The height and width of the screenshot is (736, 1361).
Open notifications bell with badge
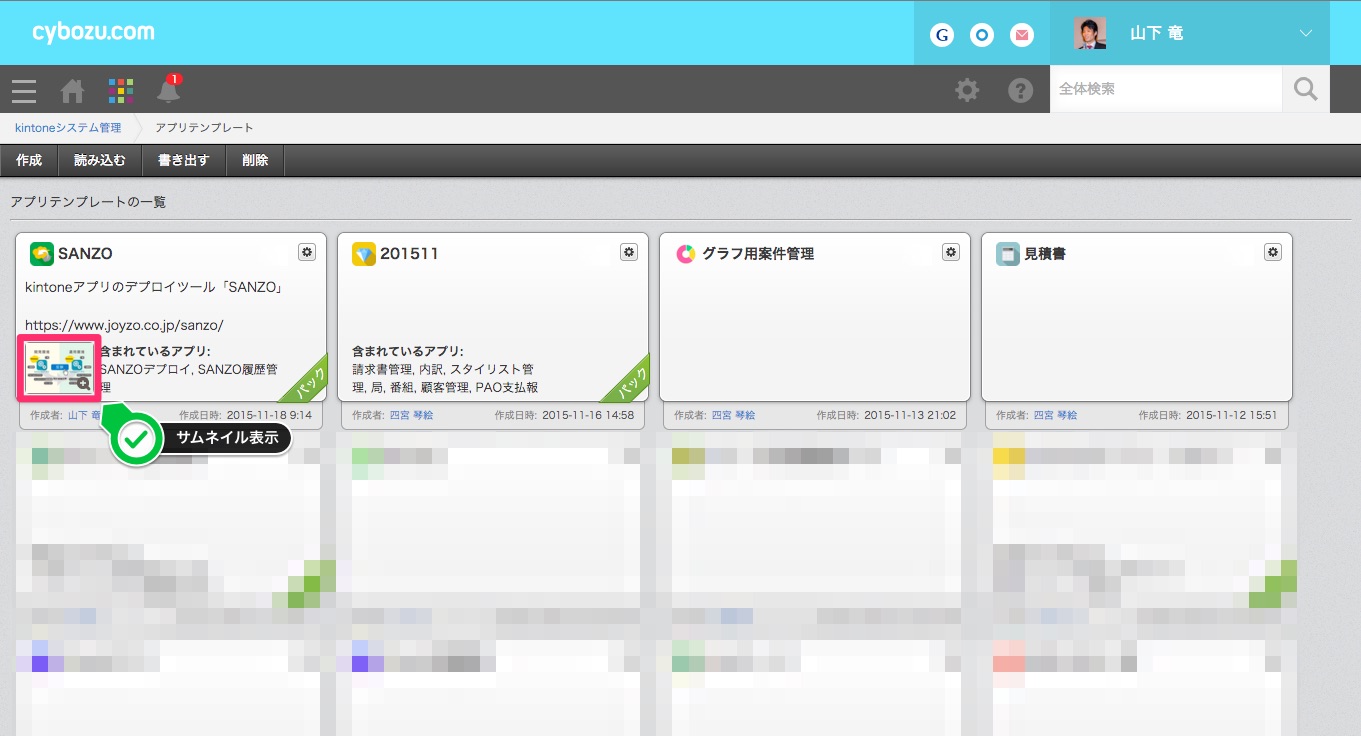169,89
